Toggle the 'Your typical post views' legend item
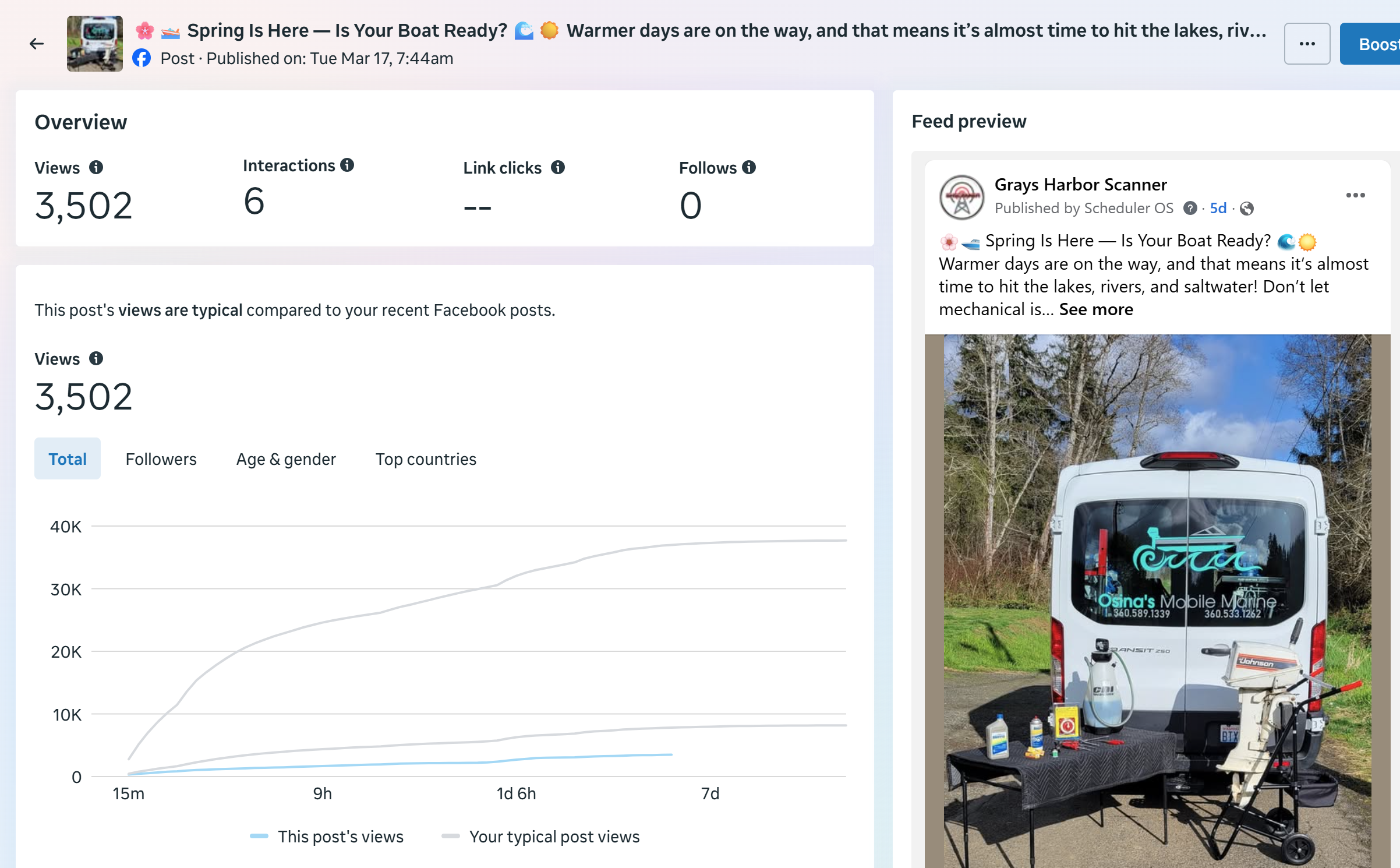This screenshot has height=868, width=1400. coord(541,837)
